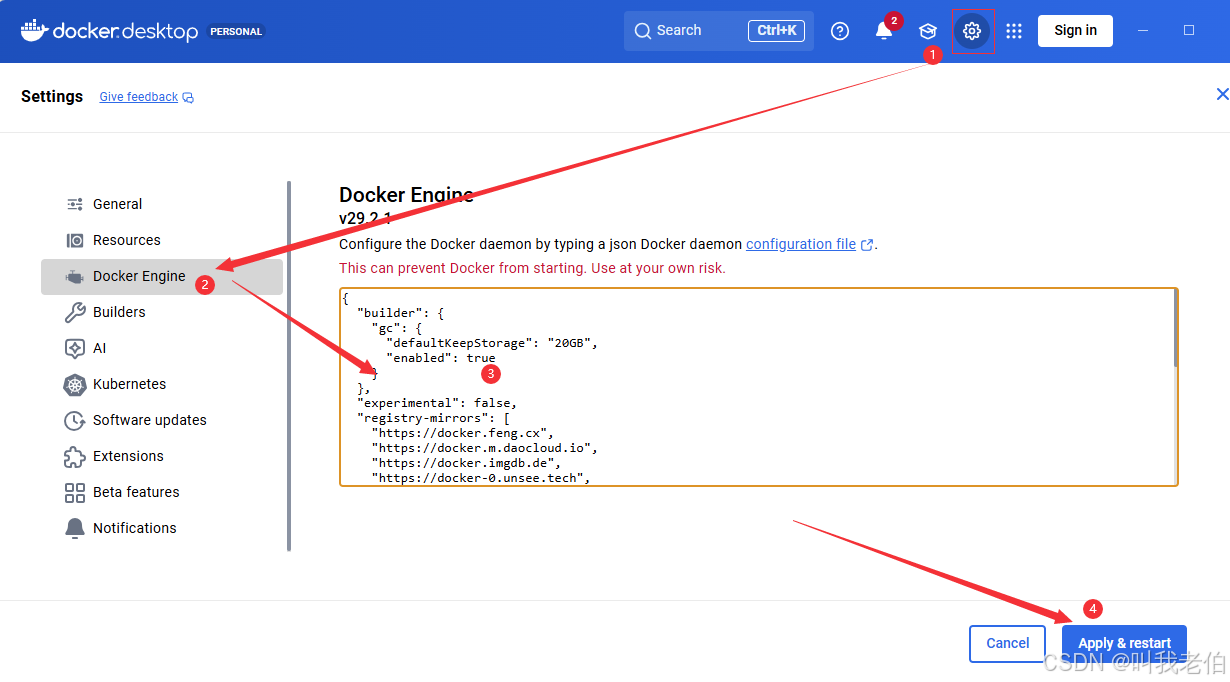1230x682 pixels.
Task: Click the magnifier icon in Search
Action: click(642, 31)
